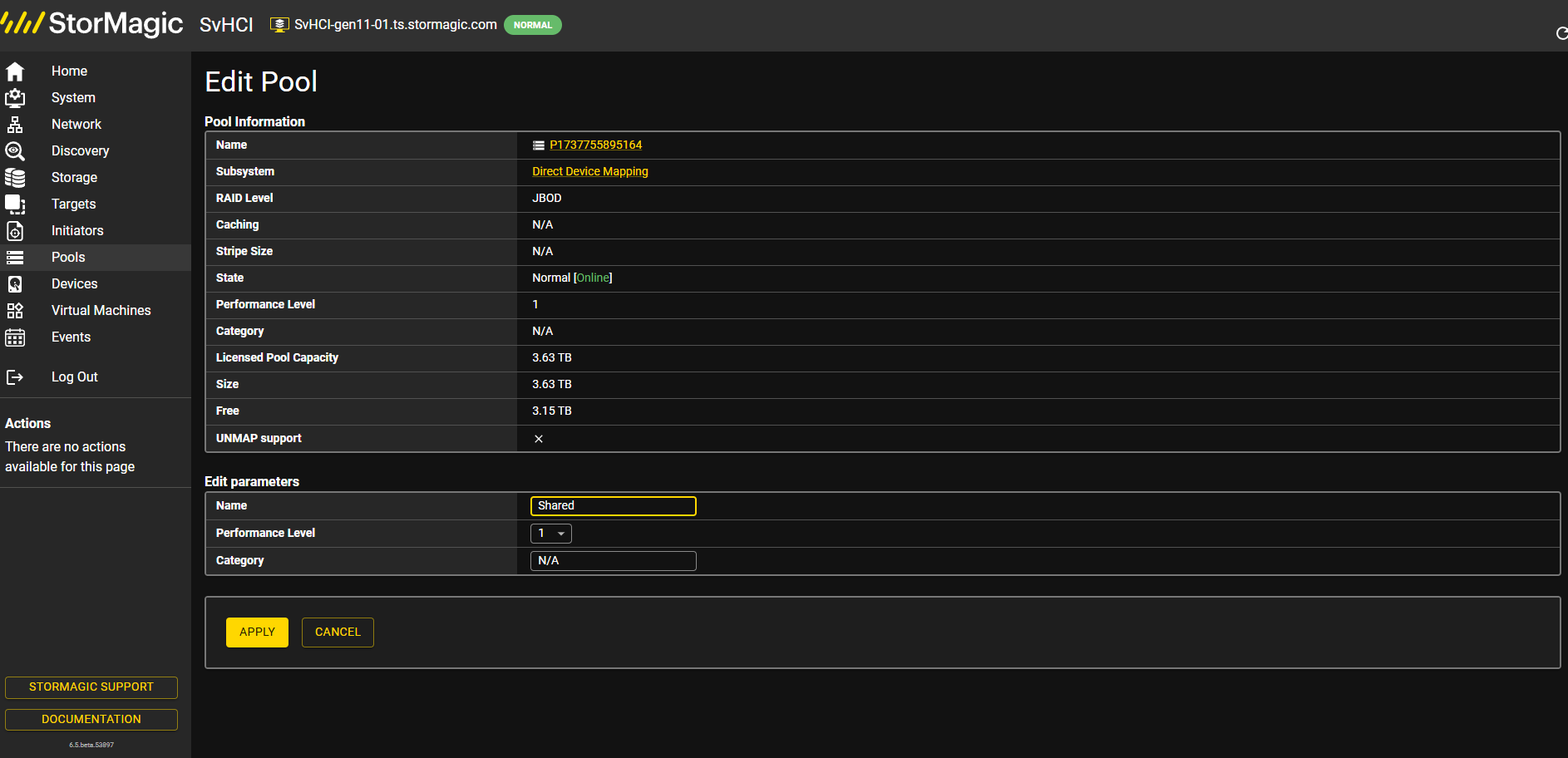Click the Events calendar icon
1568x758 pixels.
(x=15, y=337)
